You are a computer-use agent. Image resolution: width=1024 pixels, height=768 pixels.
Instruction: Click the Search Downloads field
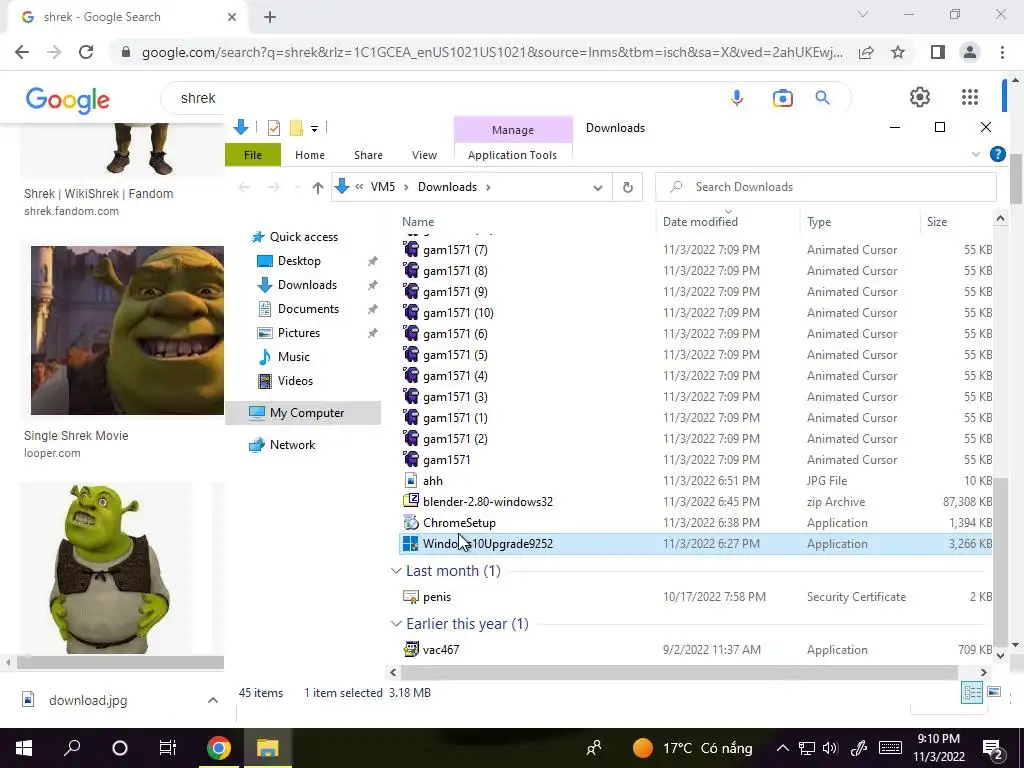(826, 187)
